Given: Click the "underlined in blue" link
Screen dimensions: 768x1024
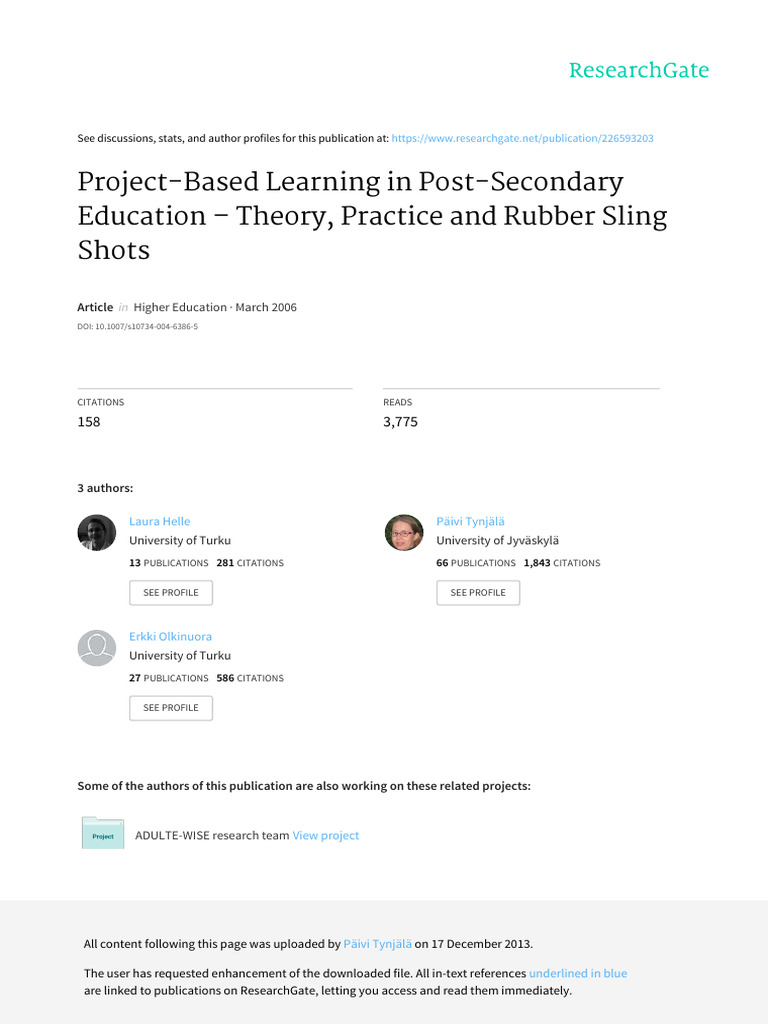Looking at the screenshot, I should pos(578,973).
